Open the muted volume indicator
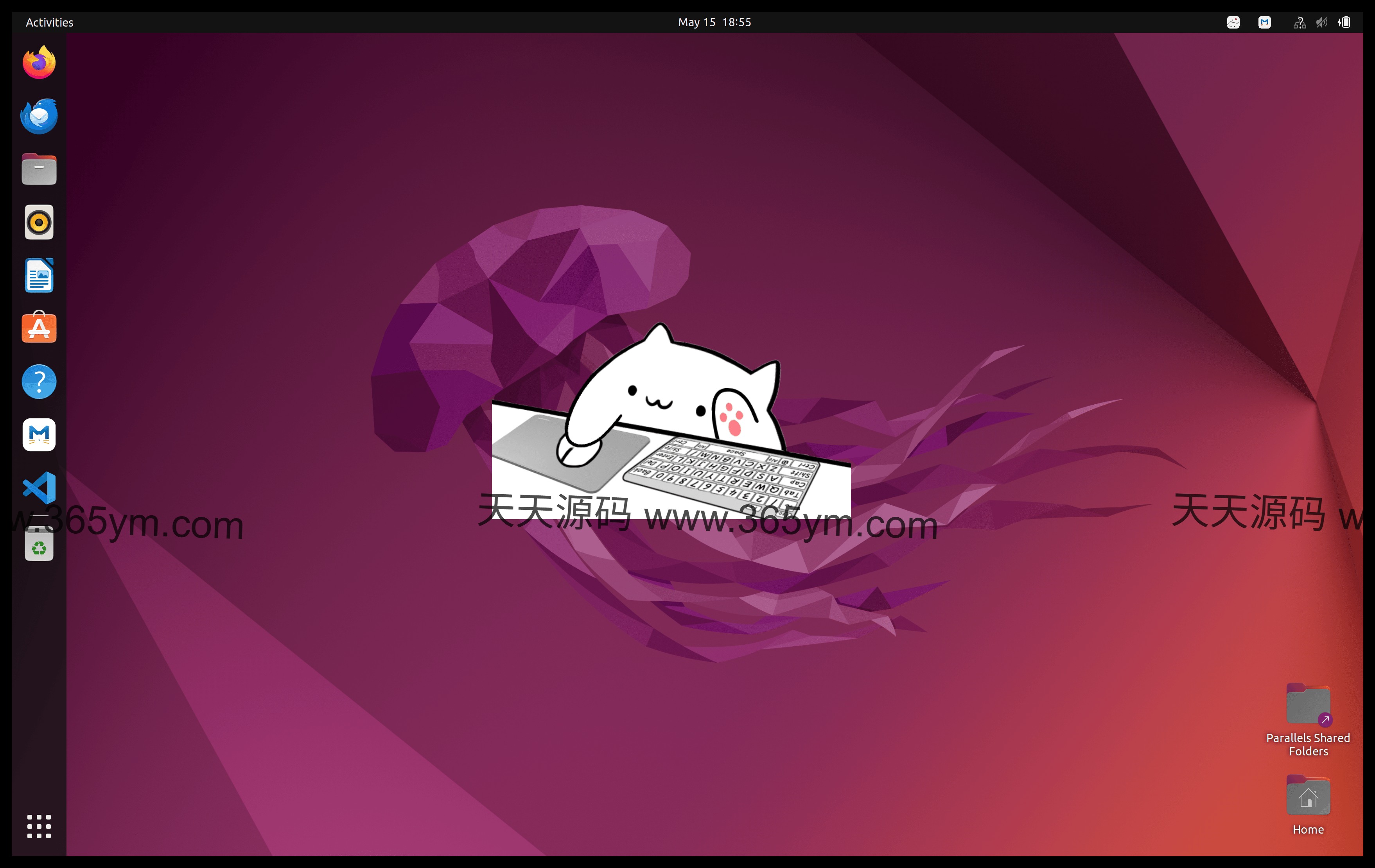1375x868 pixels. [x=1322, y=22]
